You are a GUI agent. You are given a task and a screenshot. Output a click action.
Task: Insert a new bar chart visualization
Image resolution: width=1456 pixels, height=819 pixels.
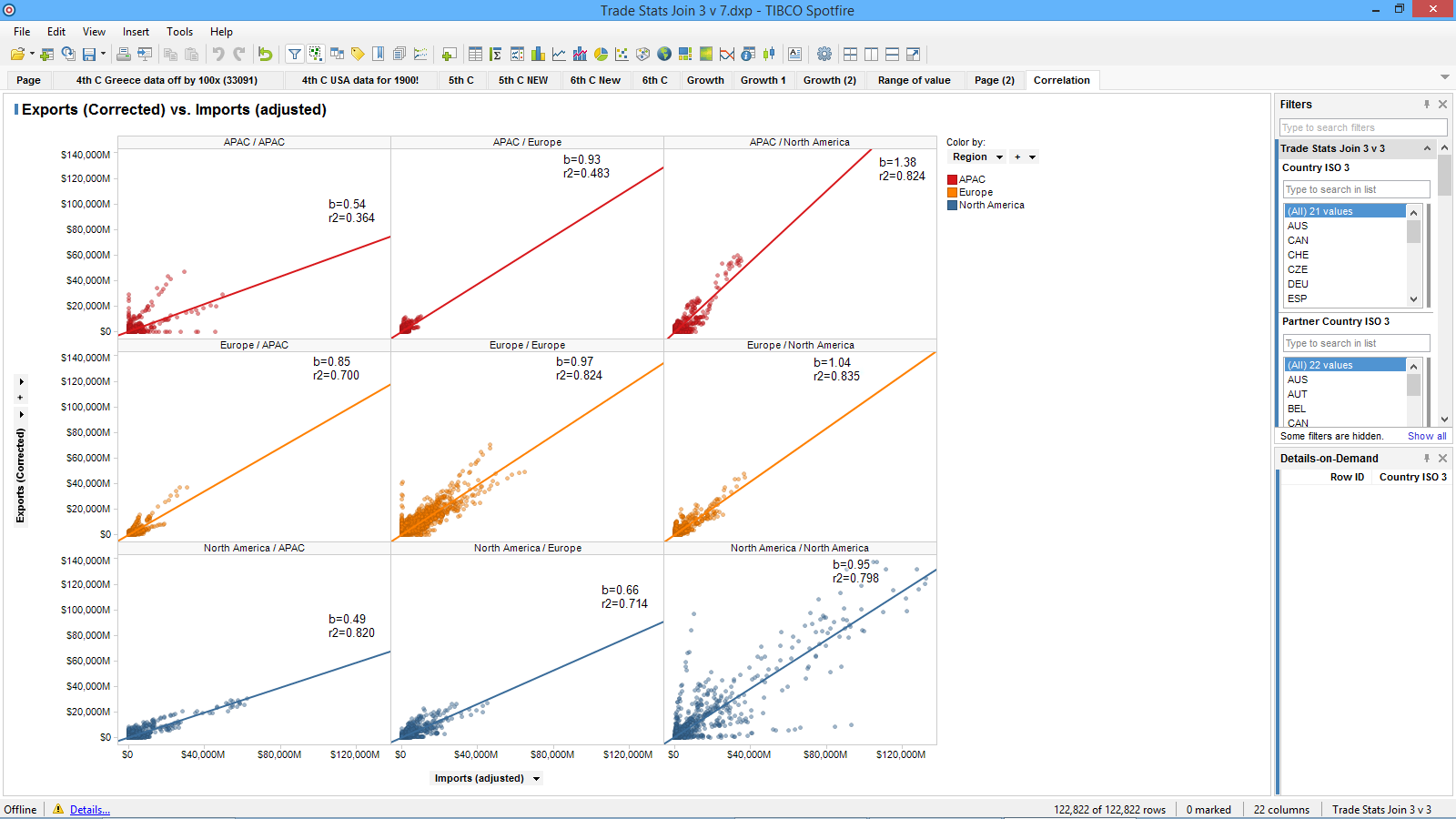click(538, 55)
